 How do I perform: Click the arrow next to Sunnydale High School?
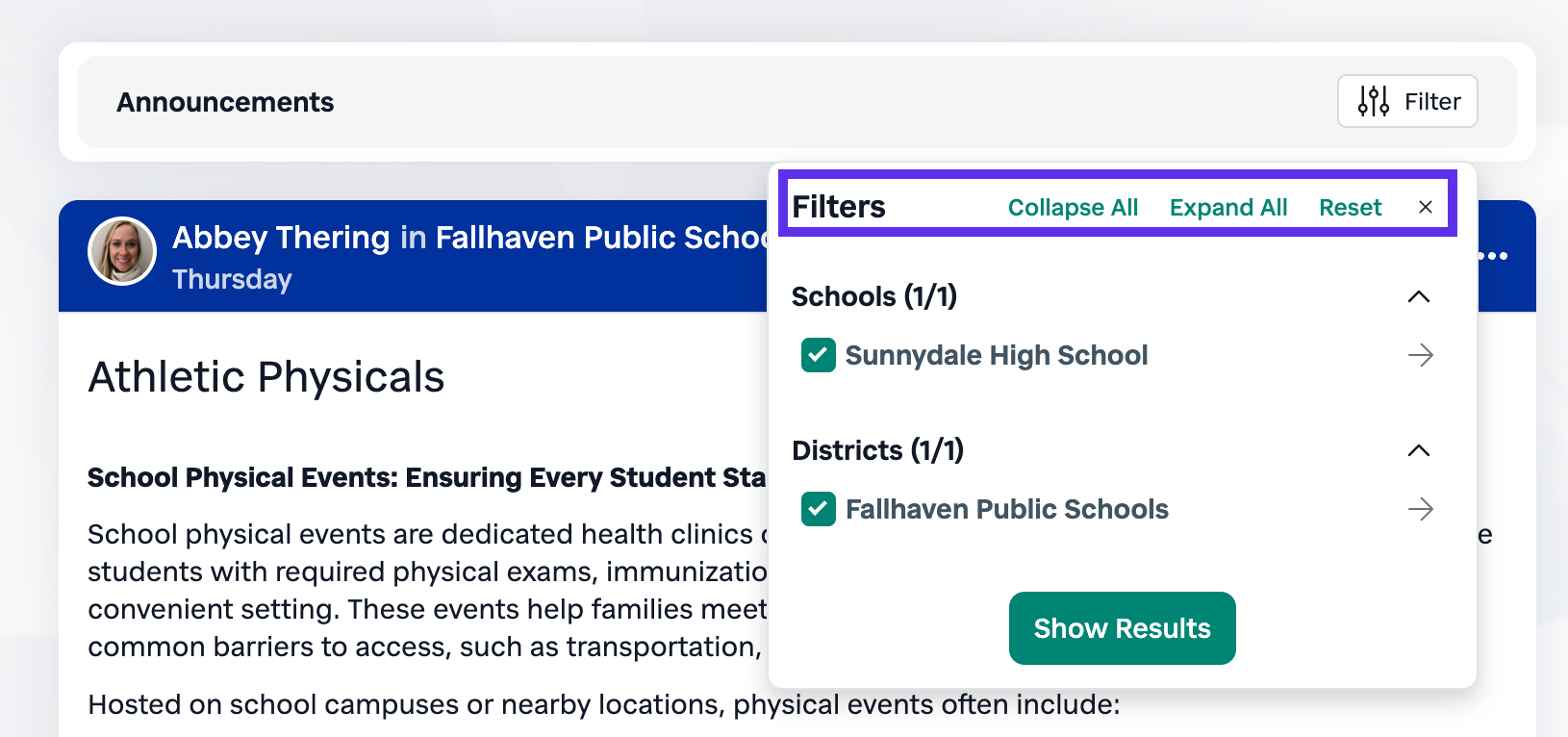[x=1421, y=355]
